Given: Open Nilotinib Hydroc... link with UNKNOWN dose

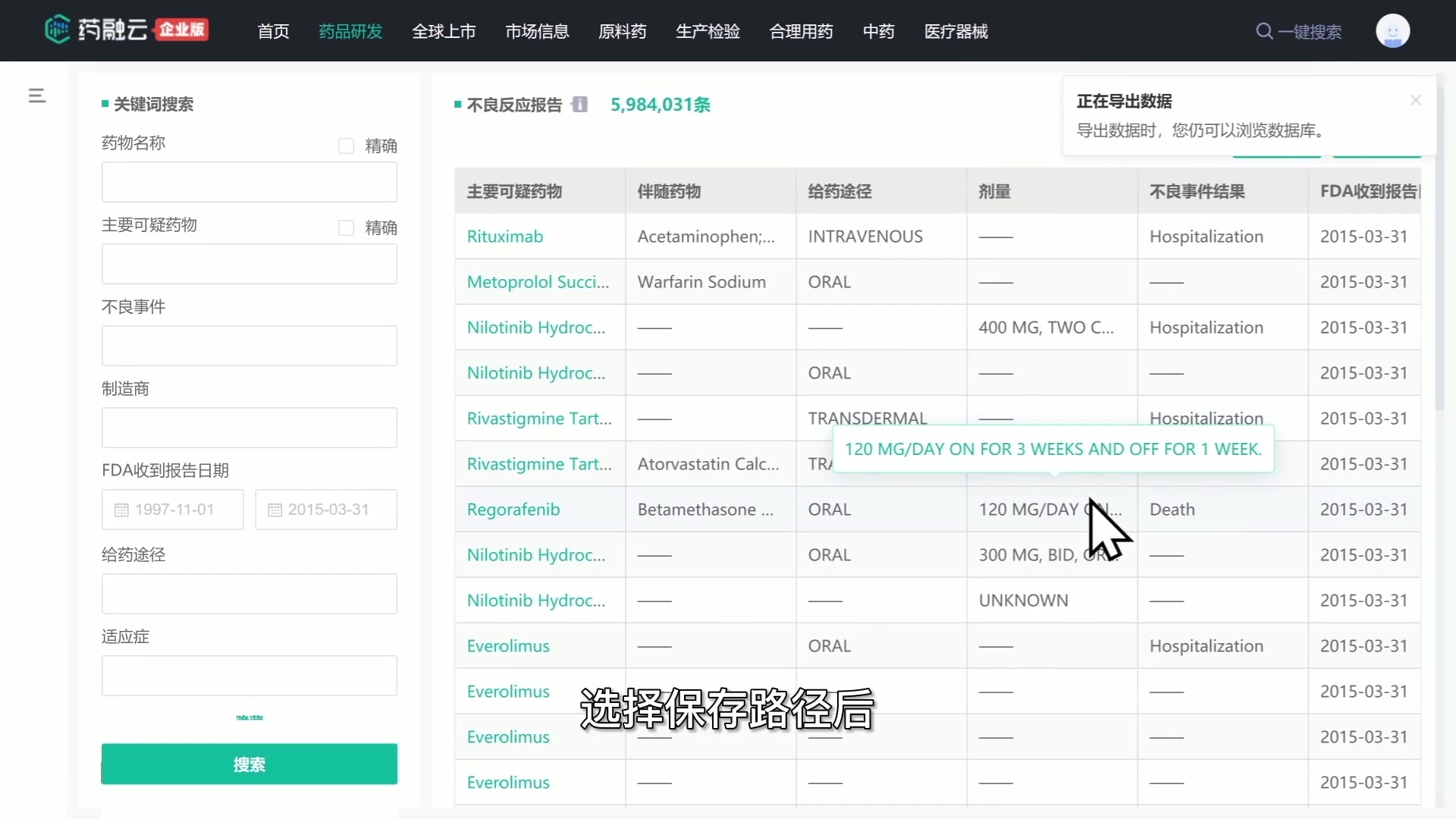Looking at the screenshot, I should coord(536,601).
